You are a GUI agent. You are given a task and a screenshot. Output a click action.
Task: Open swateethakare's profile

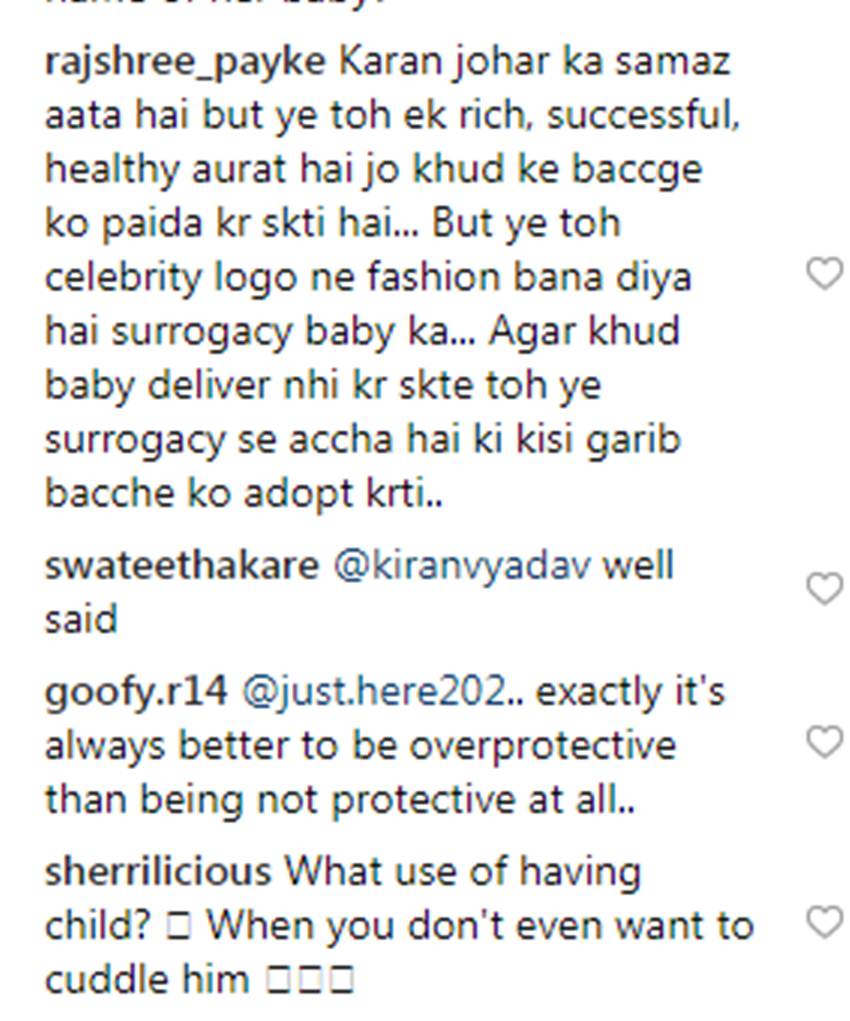tap(182, 565)
